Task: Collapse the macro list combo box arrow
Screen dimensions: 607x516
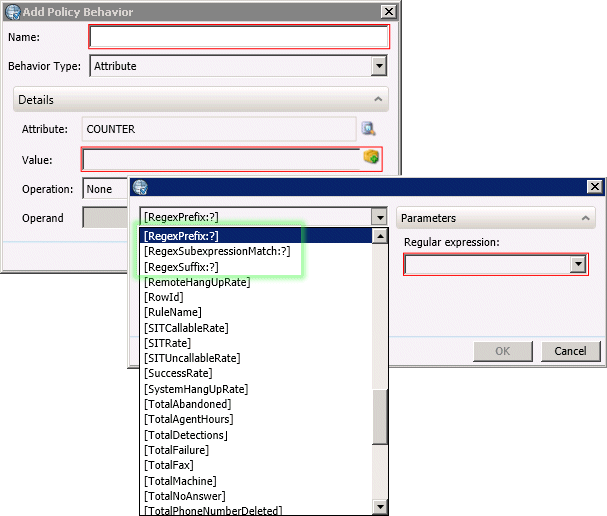Action: (378, 217)
